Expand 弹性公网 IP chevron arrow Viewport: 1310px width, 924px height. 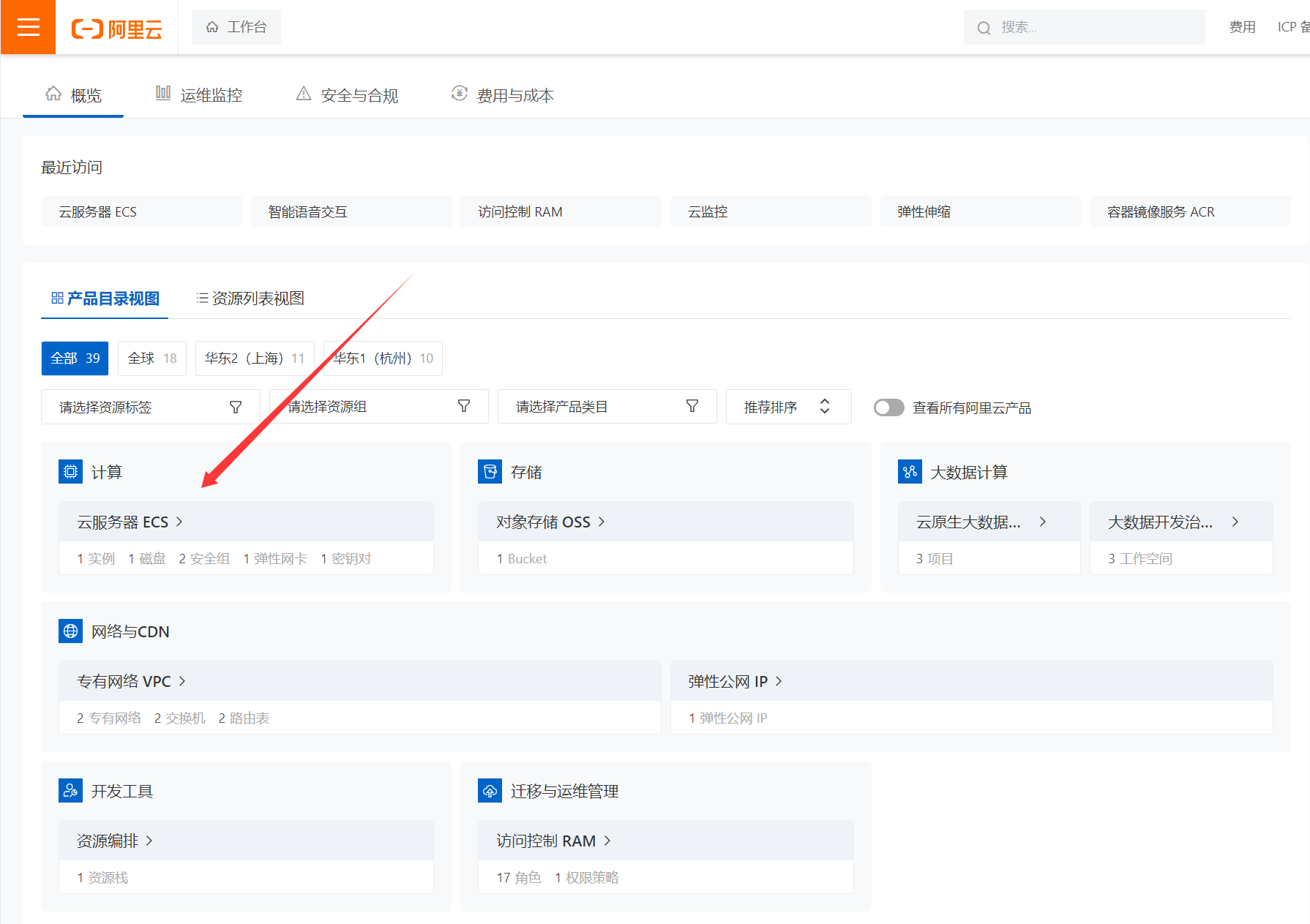(779, 681)
